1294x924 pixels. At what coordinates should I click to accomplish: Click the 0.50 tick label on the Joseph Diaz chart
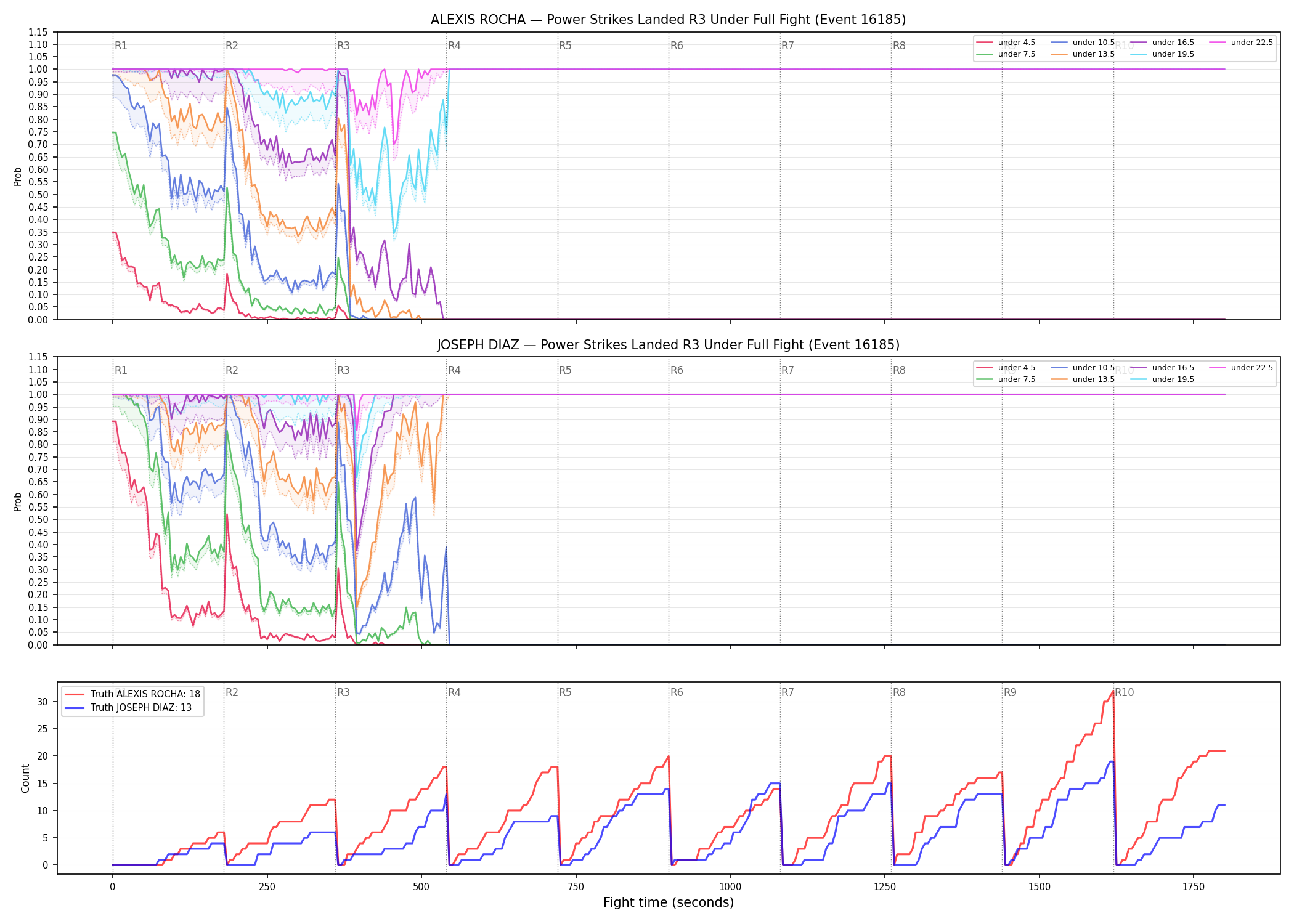click(x=38, y=519)
